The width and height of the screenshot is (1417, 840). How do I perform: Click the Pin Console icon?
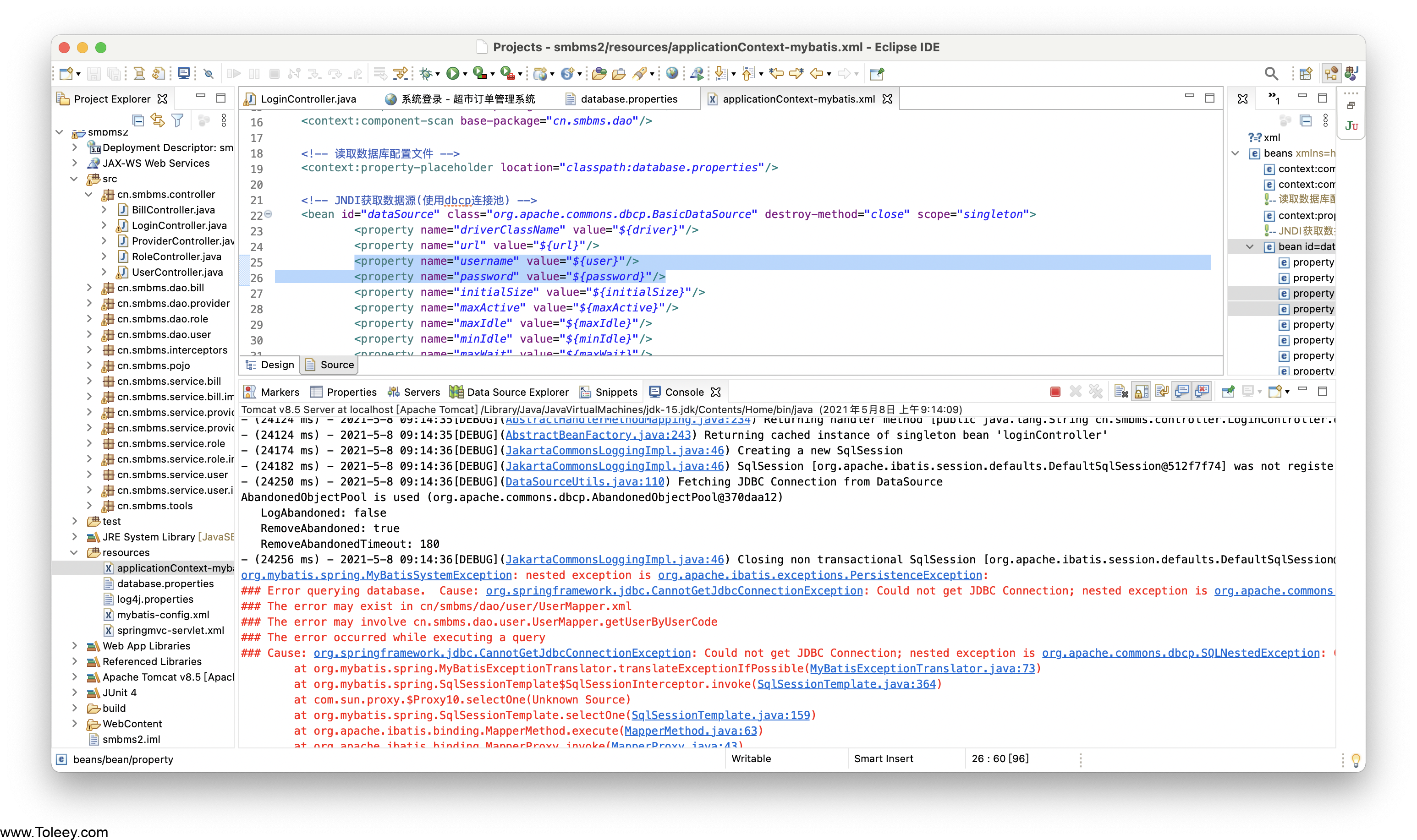(x=1228, y=392)
